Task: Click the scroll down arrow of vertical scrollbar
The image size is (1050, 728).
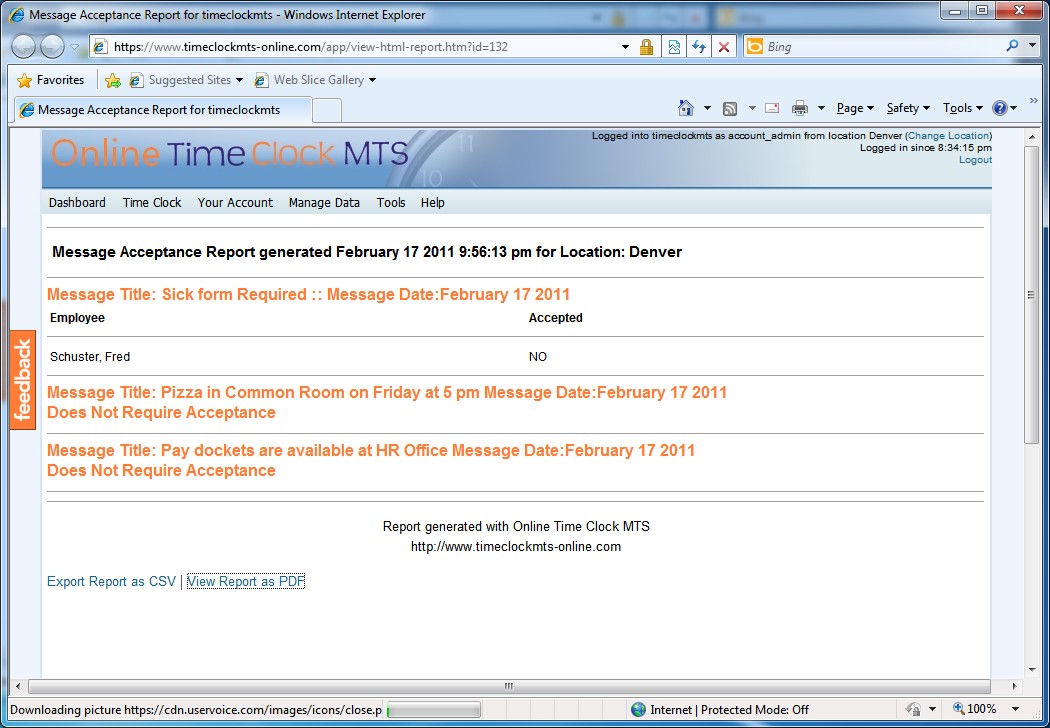Action: (x=1031, y=669)
